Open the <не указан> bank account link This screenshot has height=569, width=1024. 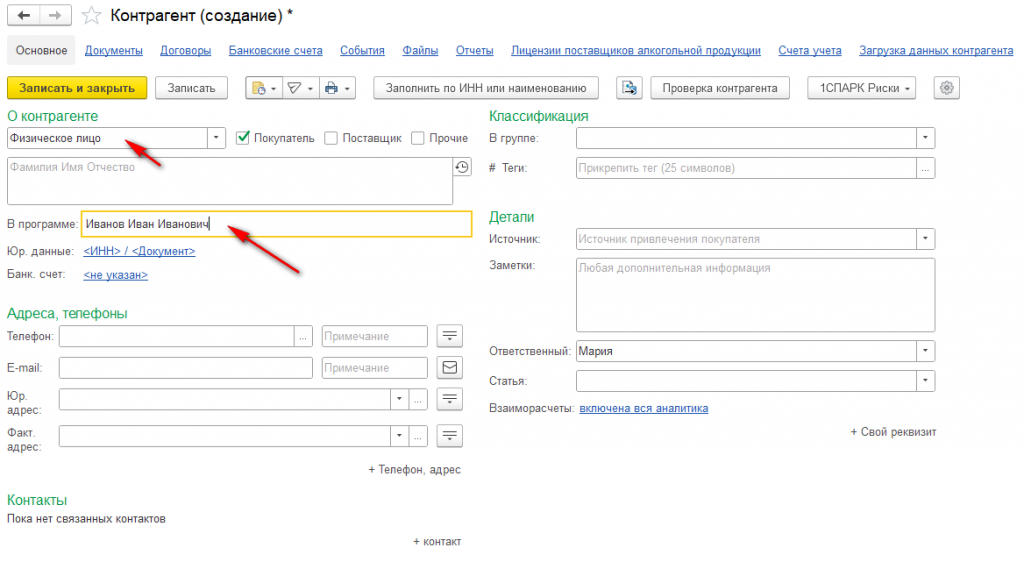tap(116, 275)
